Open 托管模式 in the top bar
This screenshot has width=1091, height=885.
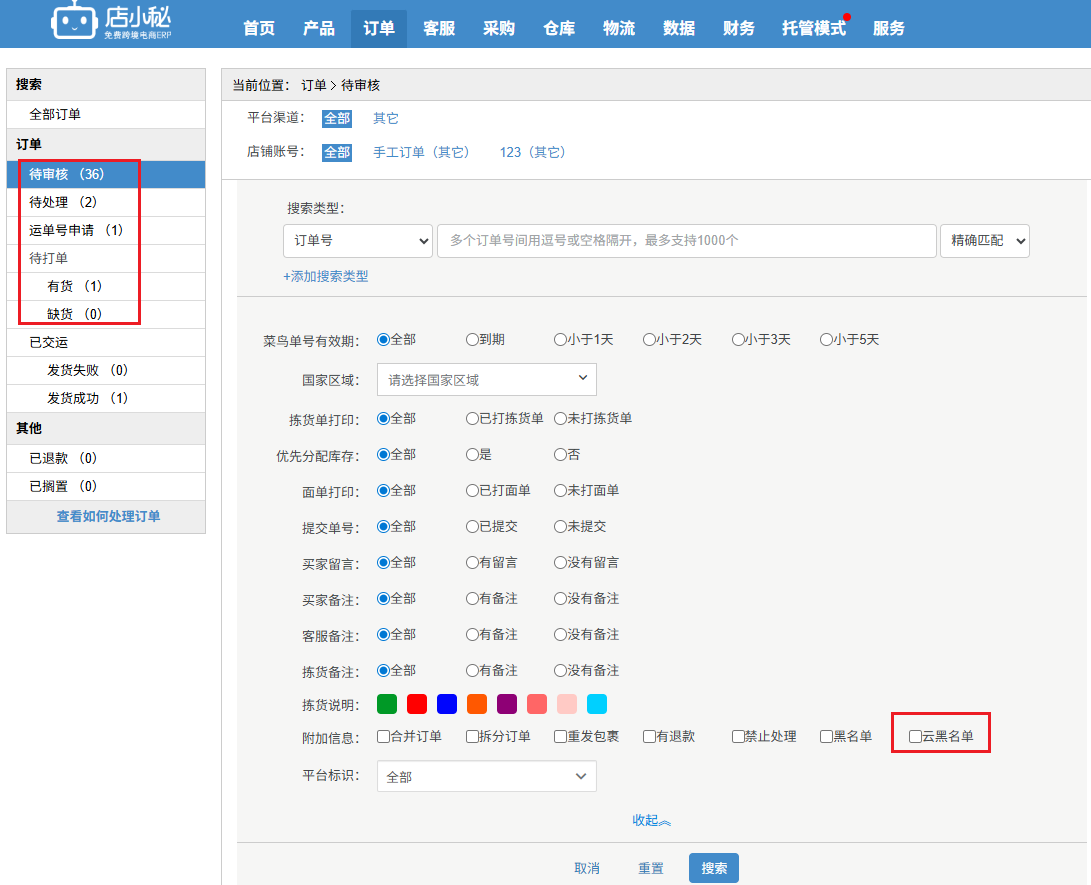(813, 29)
